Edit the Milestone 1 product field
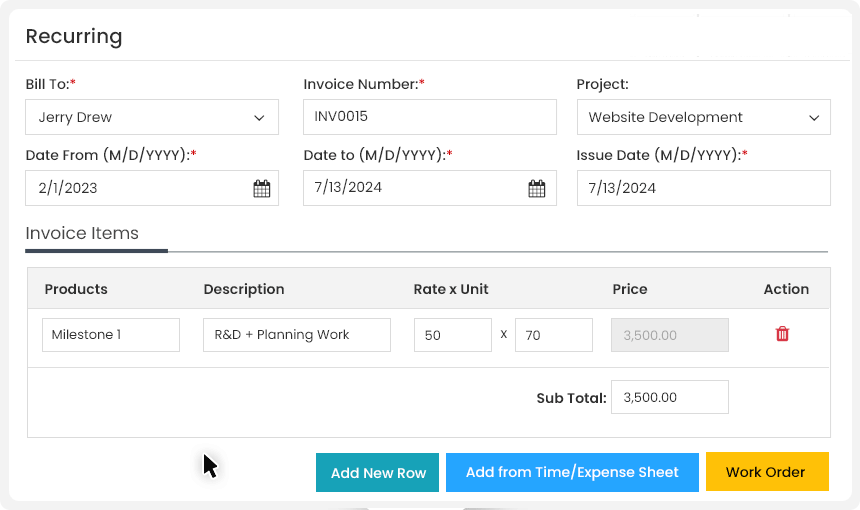 111,335
